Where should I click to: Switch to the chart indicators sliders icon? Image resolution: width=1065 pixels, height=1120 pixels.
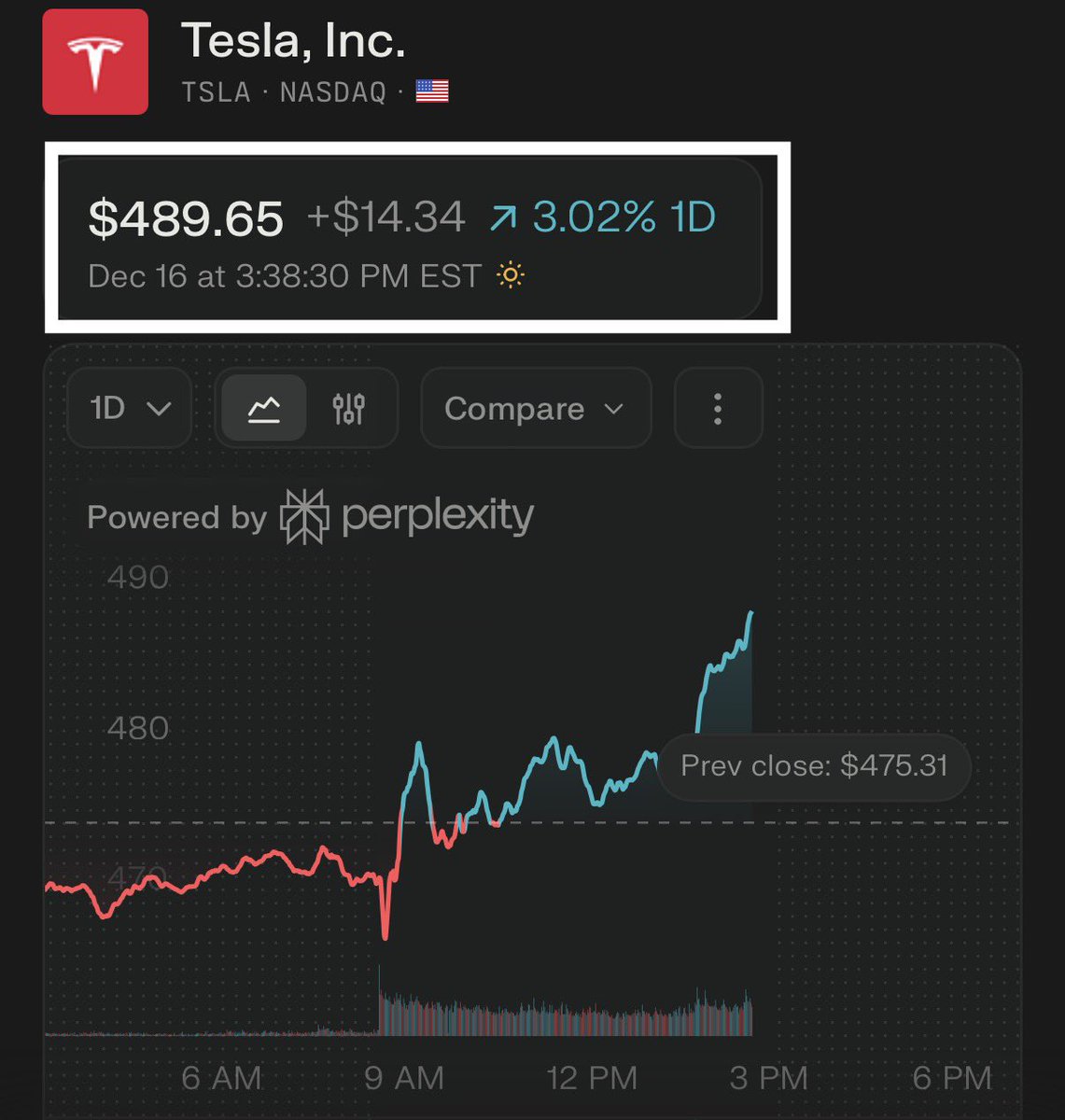(x=349, y=409)
